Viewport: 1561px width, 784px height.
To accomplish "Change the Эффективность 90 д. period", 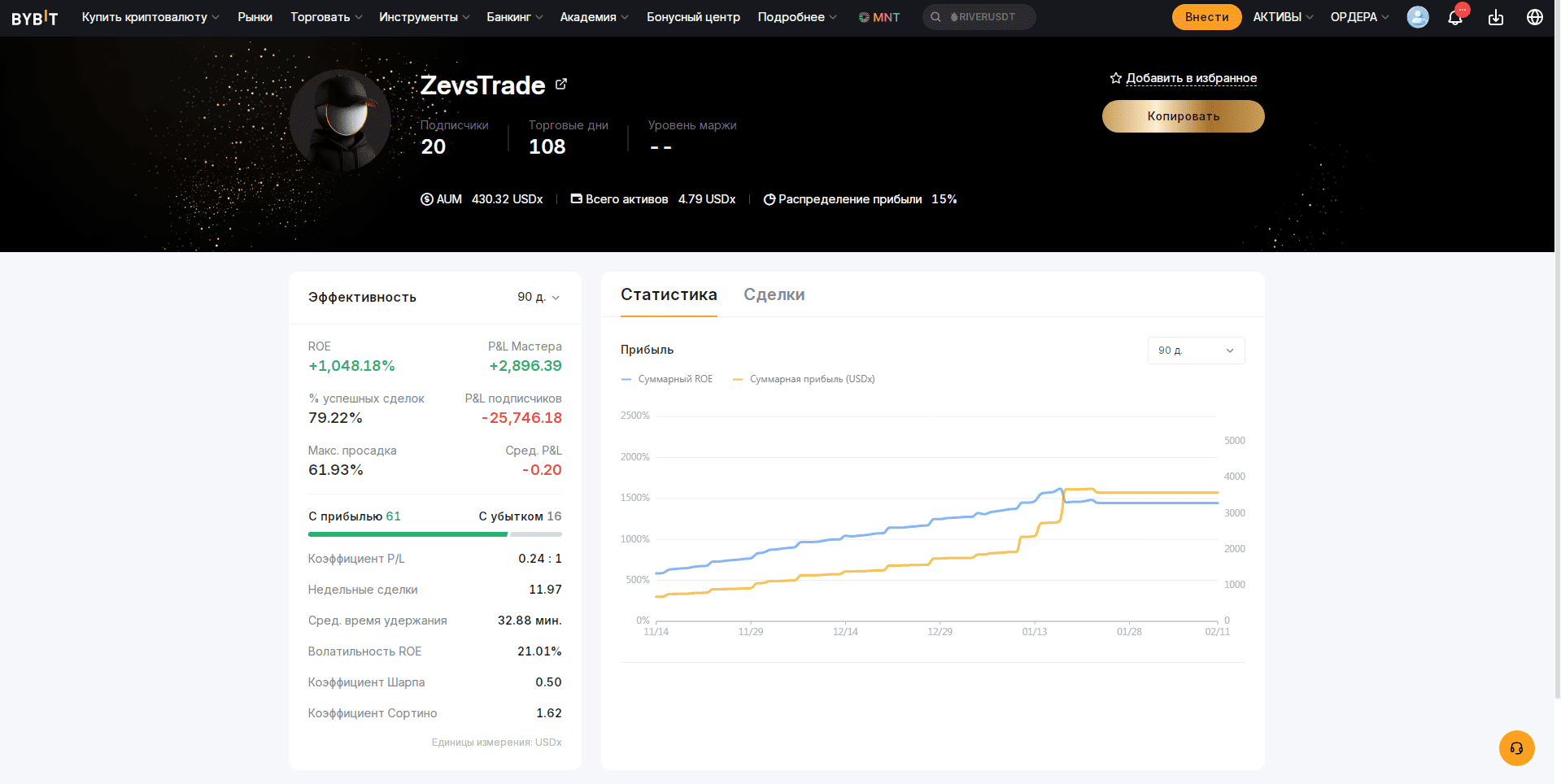I will pos(539,297).
